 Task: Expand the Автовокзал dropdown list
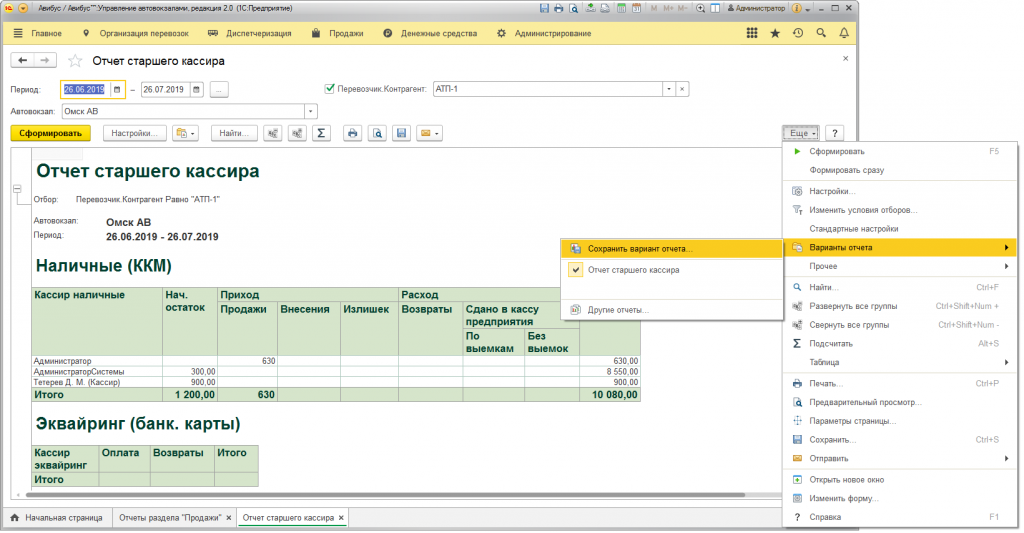(311, 112)
